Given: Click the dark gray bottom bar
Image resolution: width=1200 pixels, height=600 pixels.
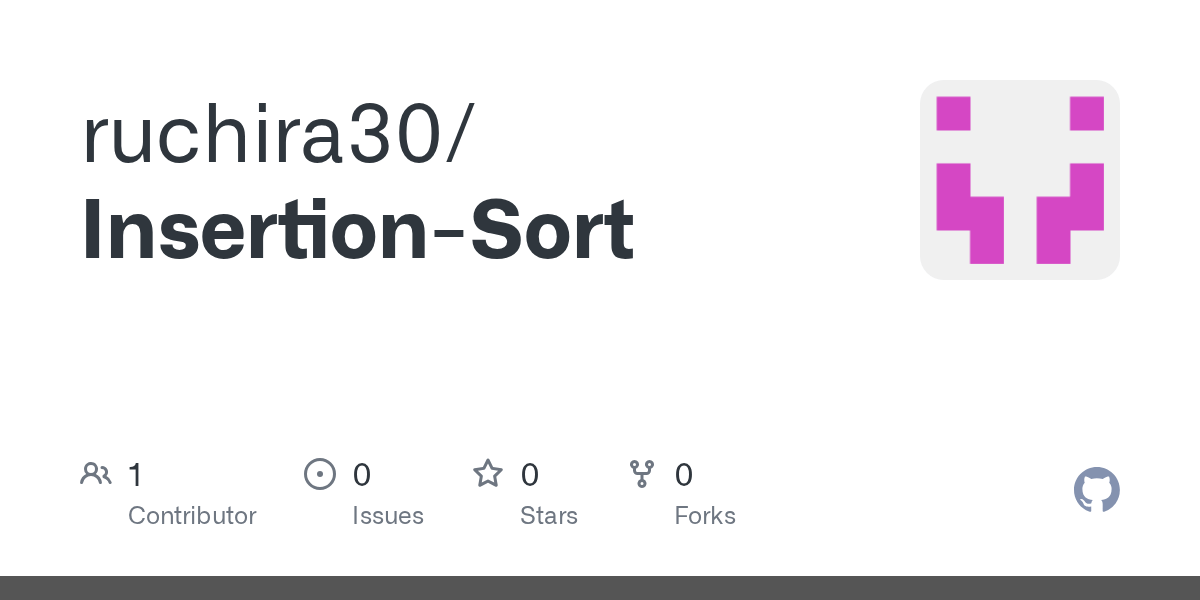Looking at the screenshot, I should [x=600, y=588].
